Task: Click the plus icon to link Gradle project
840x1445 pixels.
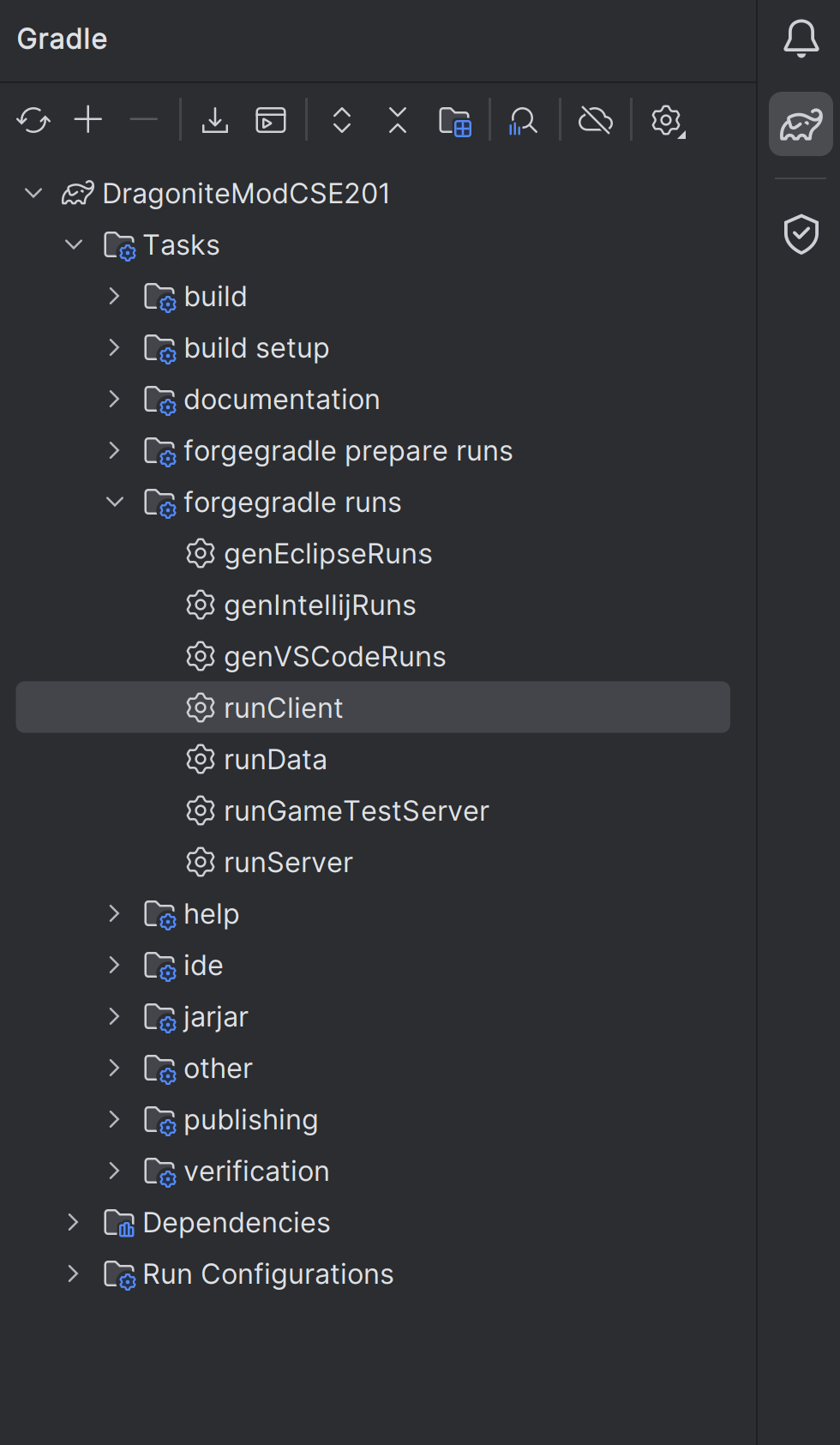Action: click(88, 121)
